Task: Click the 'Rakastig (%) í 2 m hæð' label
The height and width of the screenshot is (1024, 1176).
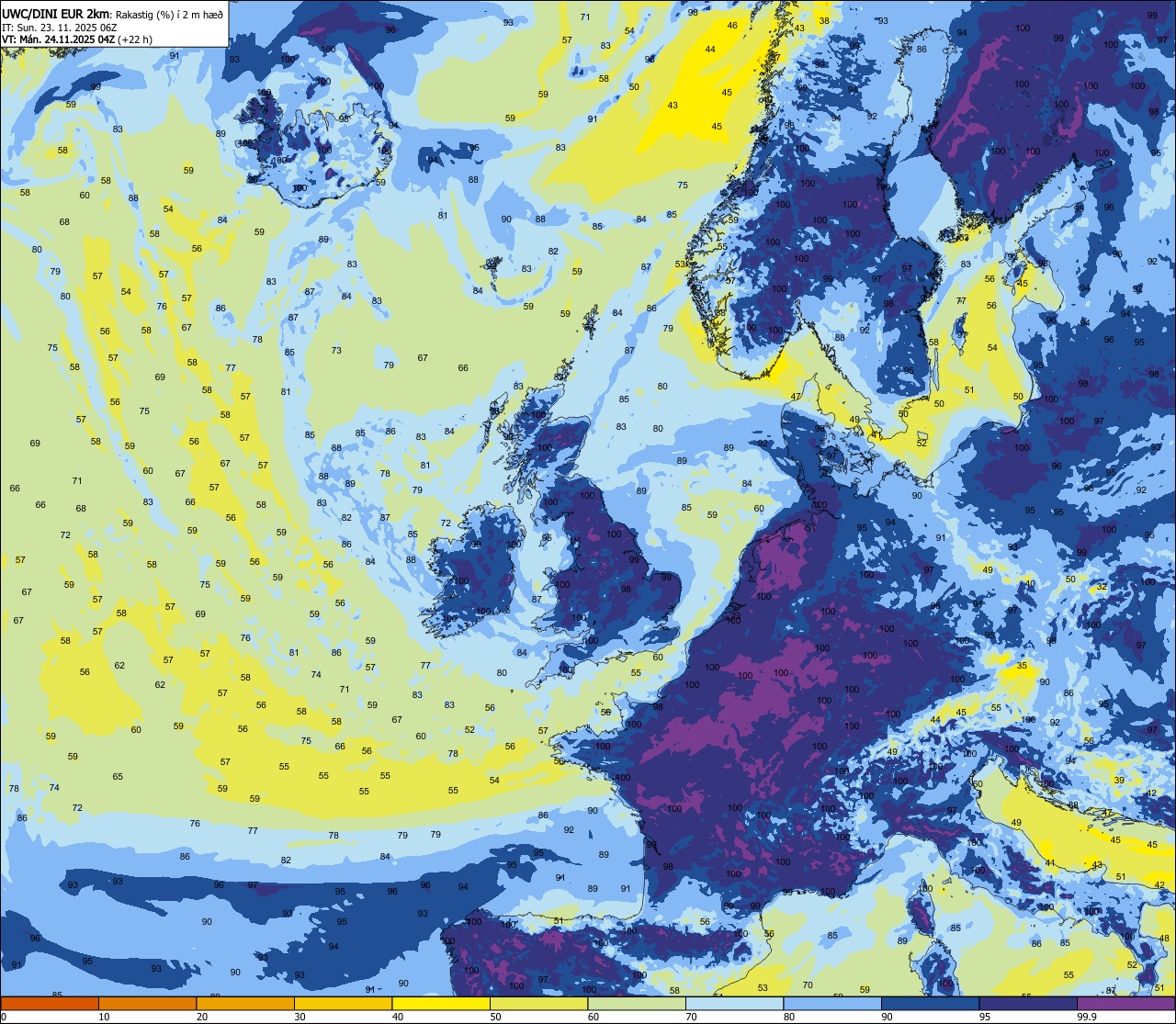Action: 168,14
